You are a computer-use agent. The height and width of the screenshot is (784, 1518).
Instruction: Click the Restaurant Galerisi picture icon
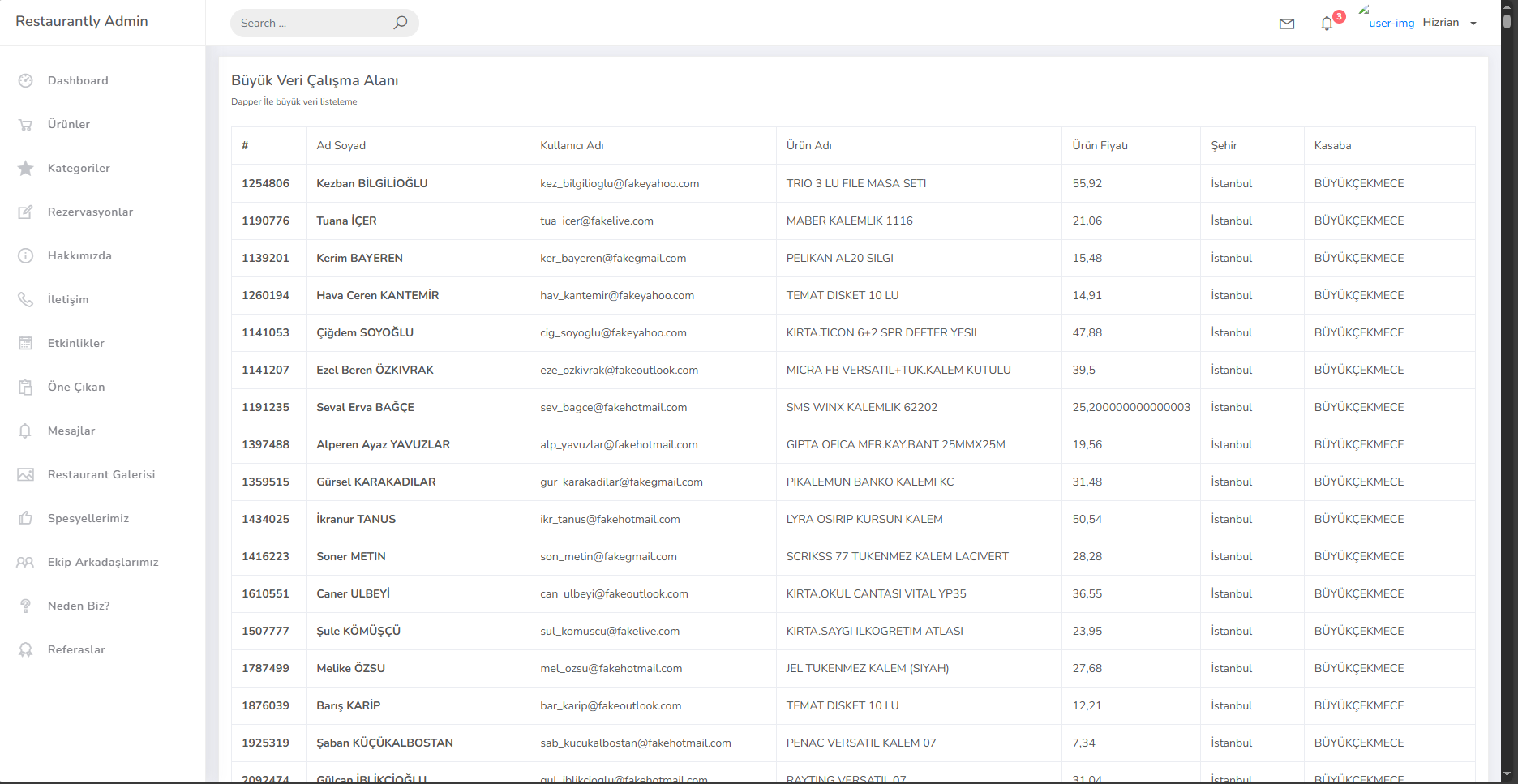coord(26,474)
